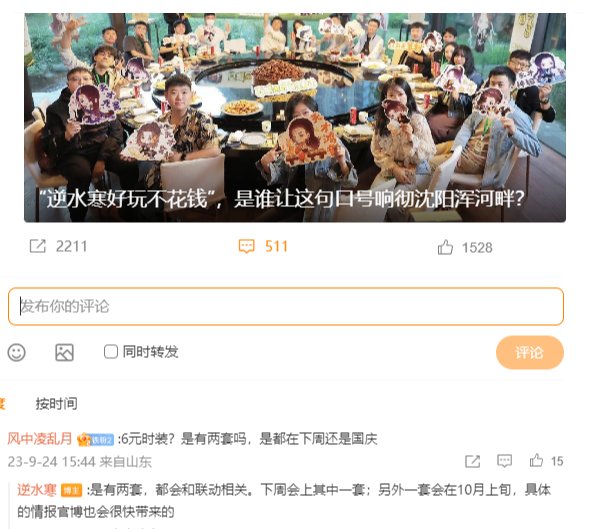Open the emoji picker smiley icon

17,353
